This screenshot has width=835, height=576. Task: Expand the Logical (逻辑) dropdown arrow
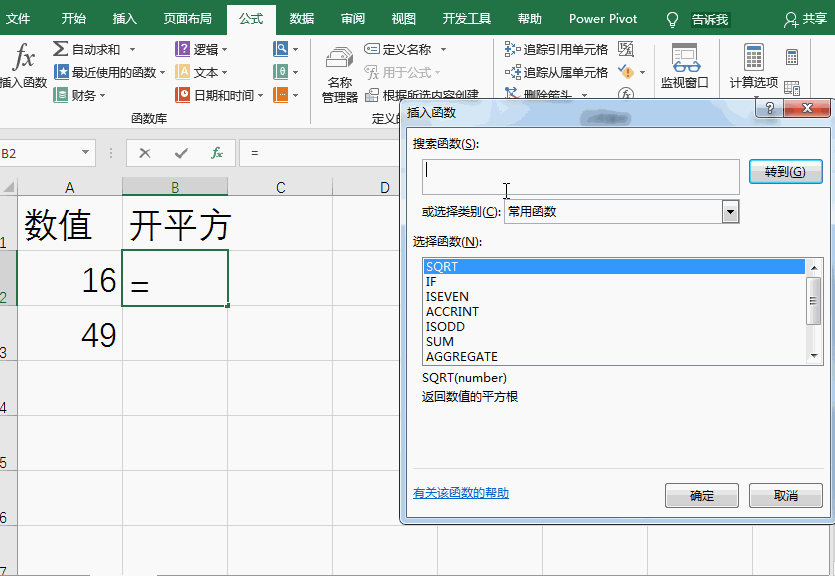click(x=225, y=50)
